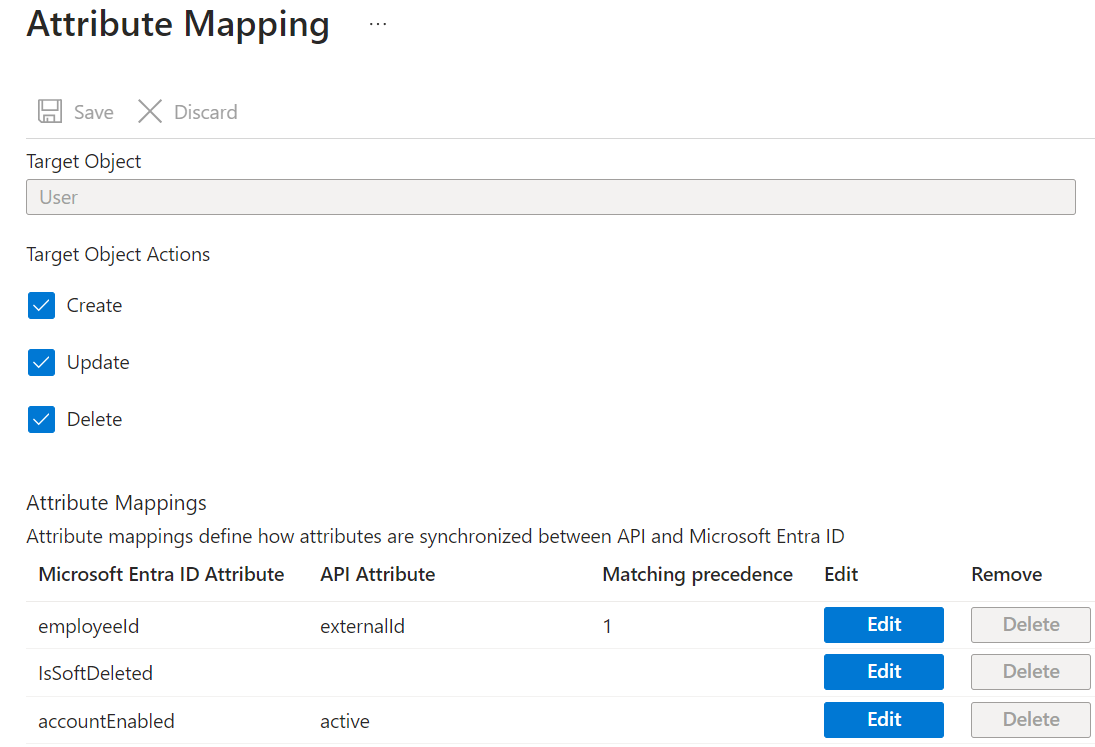The image size is (1095, 747).
Task: Select the Target Object User field
Action: tap(550, 196)
